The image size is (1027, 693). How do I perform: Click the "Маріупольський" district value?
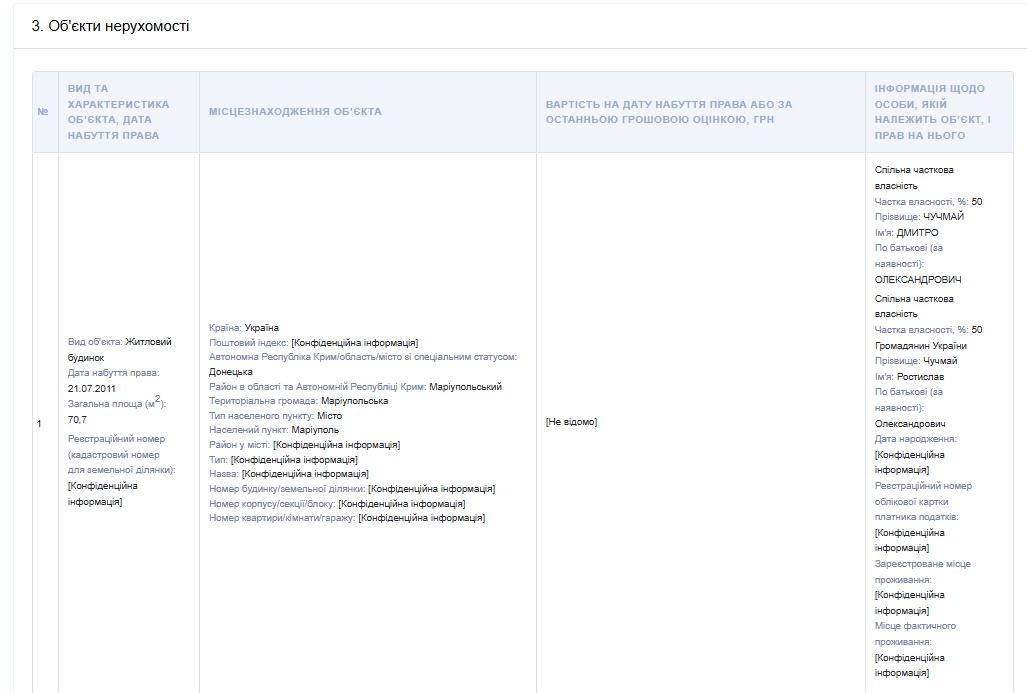[465, 387]
